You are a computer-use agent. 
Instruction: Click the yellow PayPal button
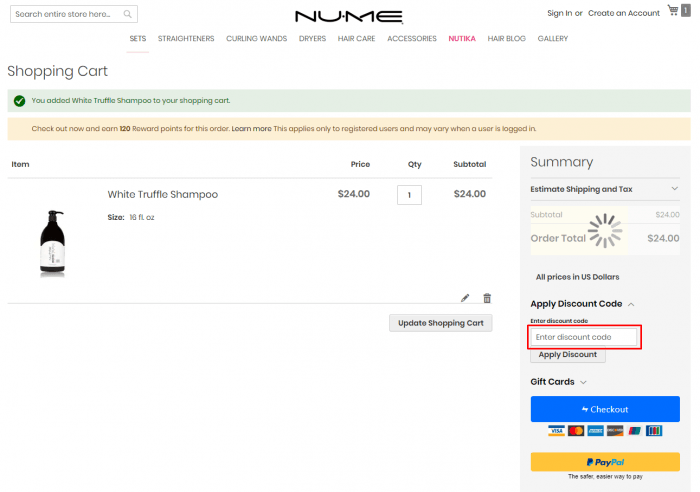pos(604,462)
